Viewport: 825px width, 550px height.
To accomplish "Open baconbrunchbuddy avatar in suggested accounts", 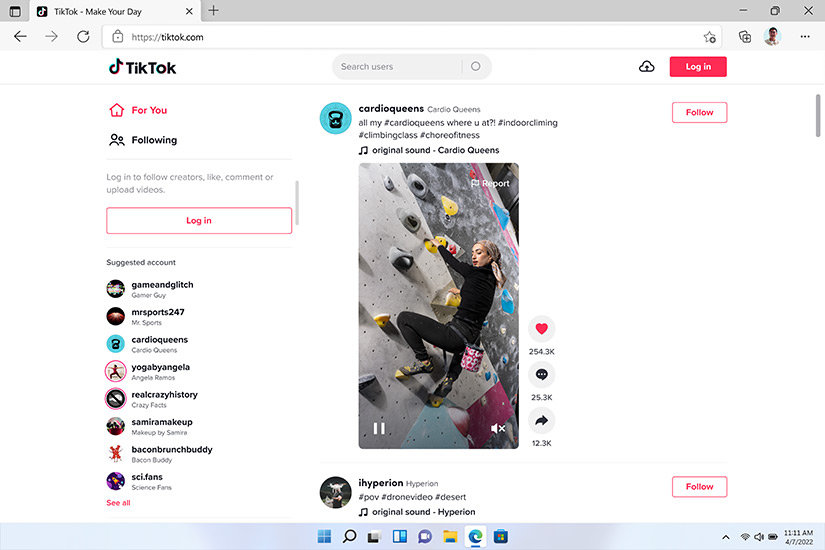I will [x=116, y=453].
